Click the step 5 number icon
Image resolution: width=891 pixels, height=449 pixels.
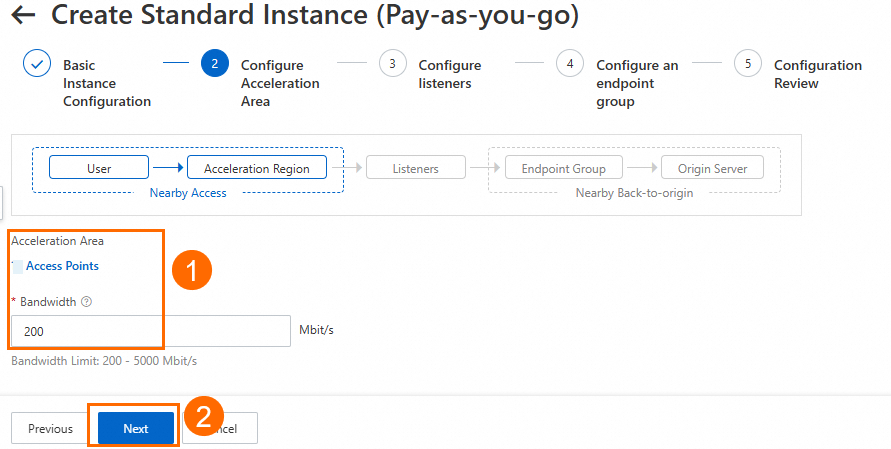tap(747, 64)
